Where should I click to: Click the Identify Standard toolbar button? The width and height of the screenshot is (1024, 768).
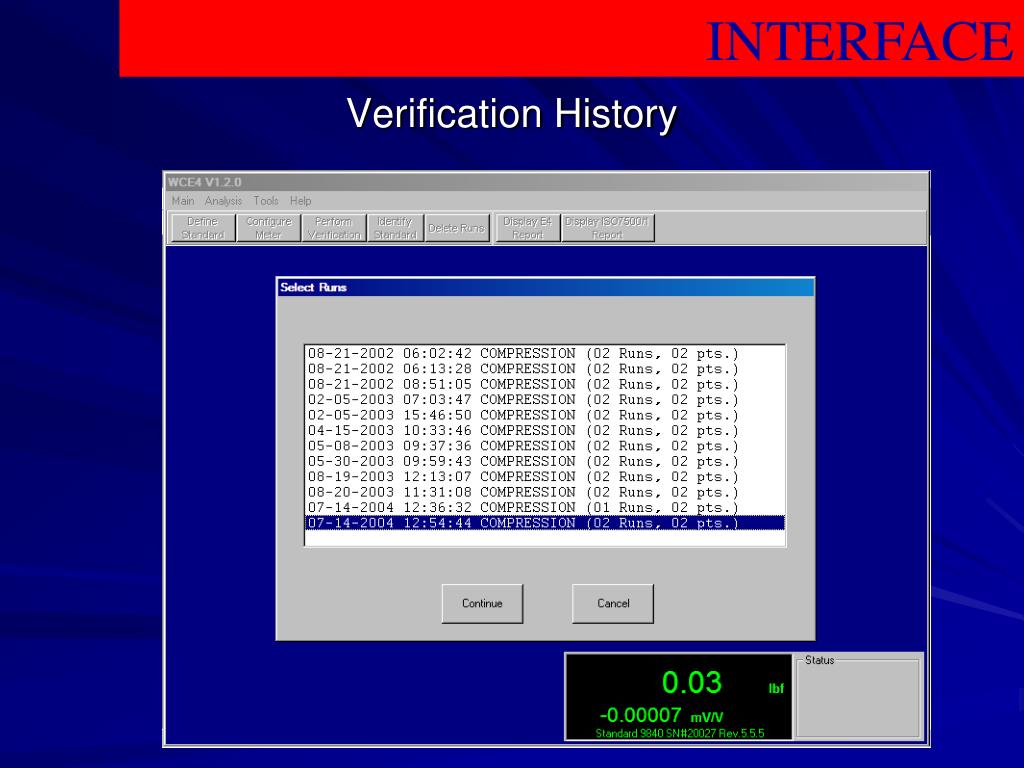[x=395, y=228]
